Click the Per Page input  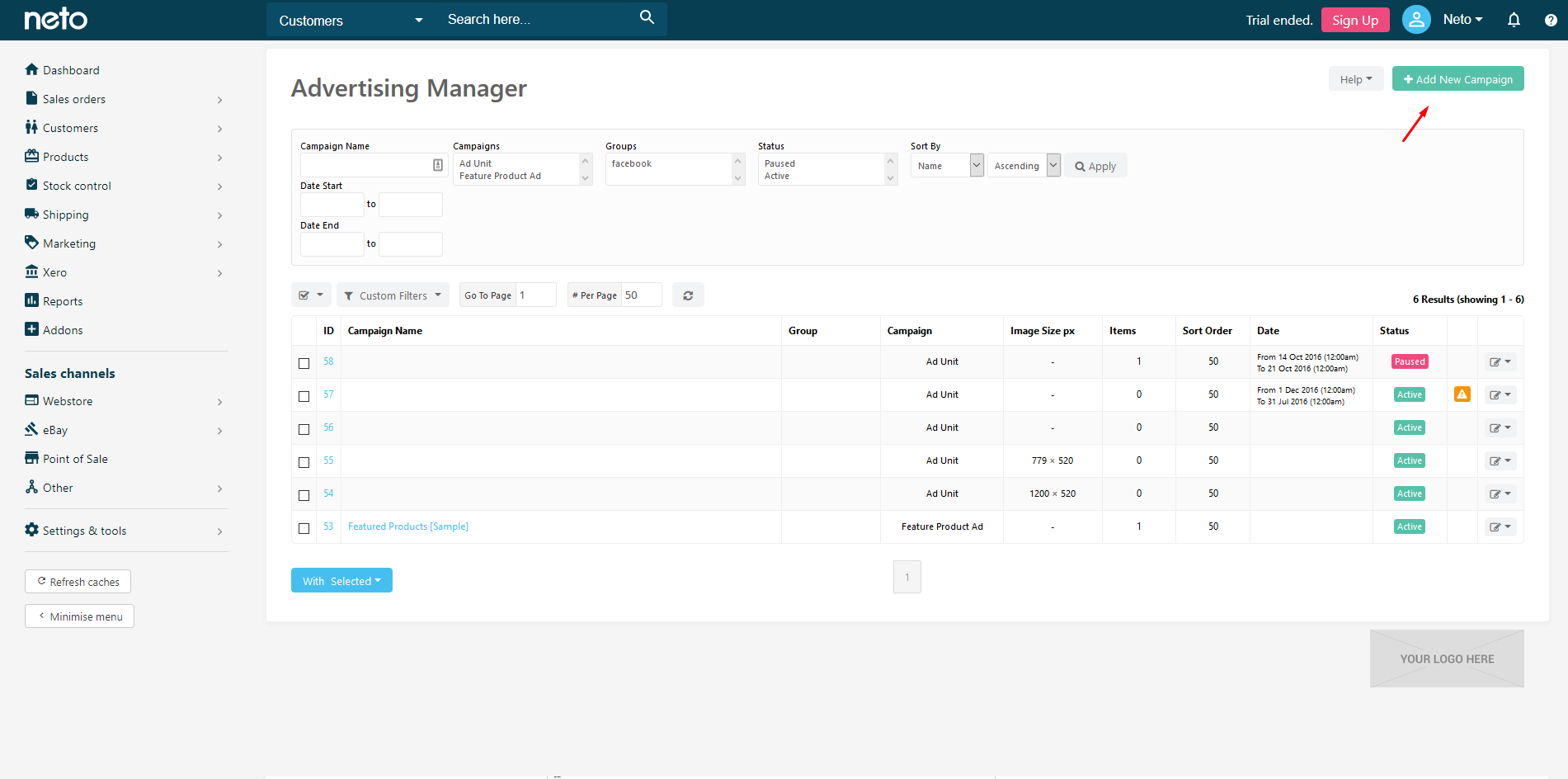641,295
